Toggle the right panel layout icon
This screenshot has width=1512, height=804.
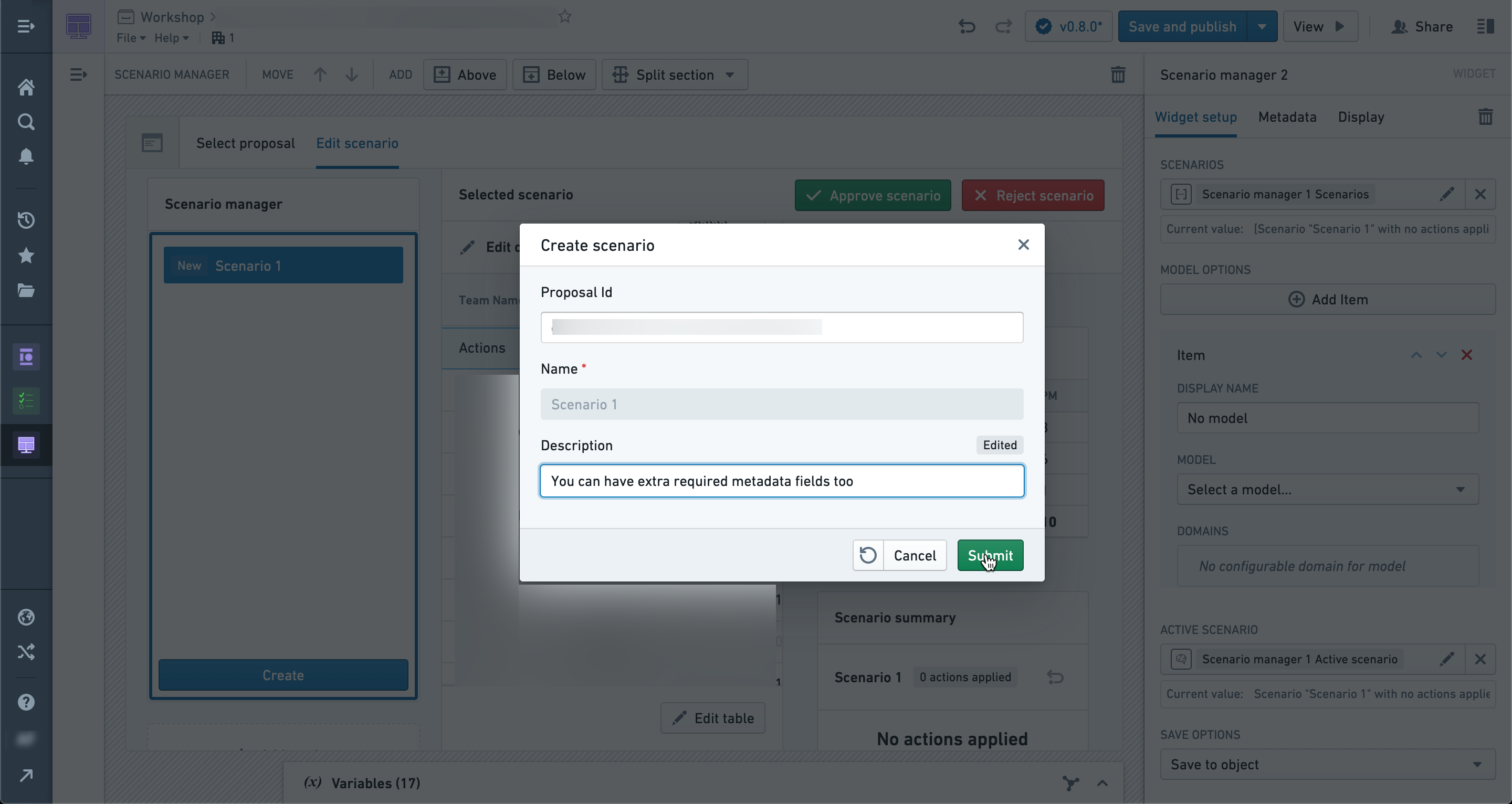(x=1486, y=26)
